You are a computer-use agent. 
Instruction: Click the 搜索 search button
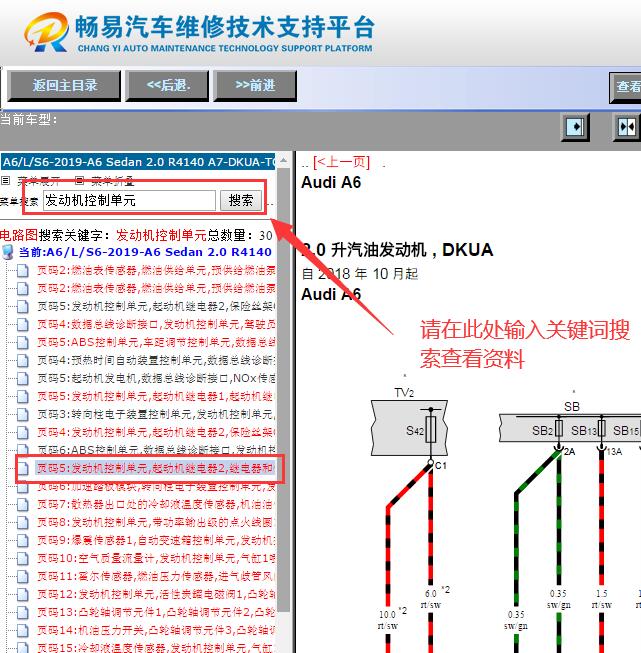241,201
